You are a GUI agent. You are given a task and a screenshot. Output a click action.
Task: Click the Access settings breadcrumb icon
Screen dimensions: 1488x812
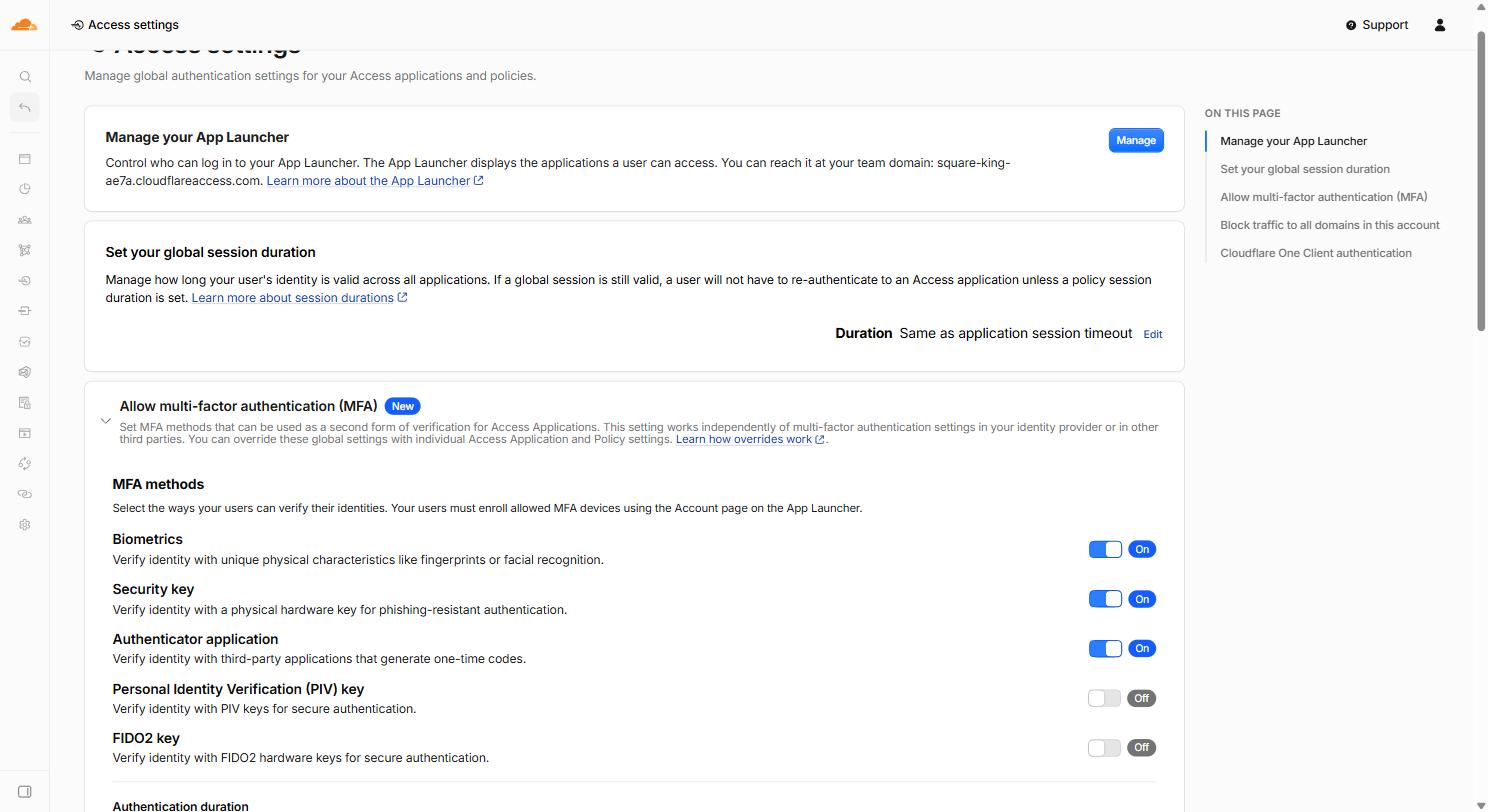[x=77, y=25]
